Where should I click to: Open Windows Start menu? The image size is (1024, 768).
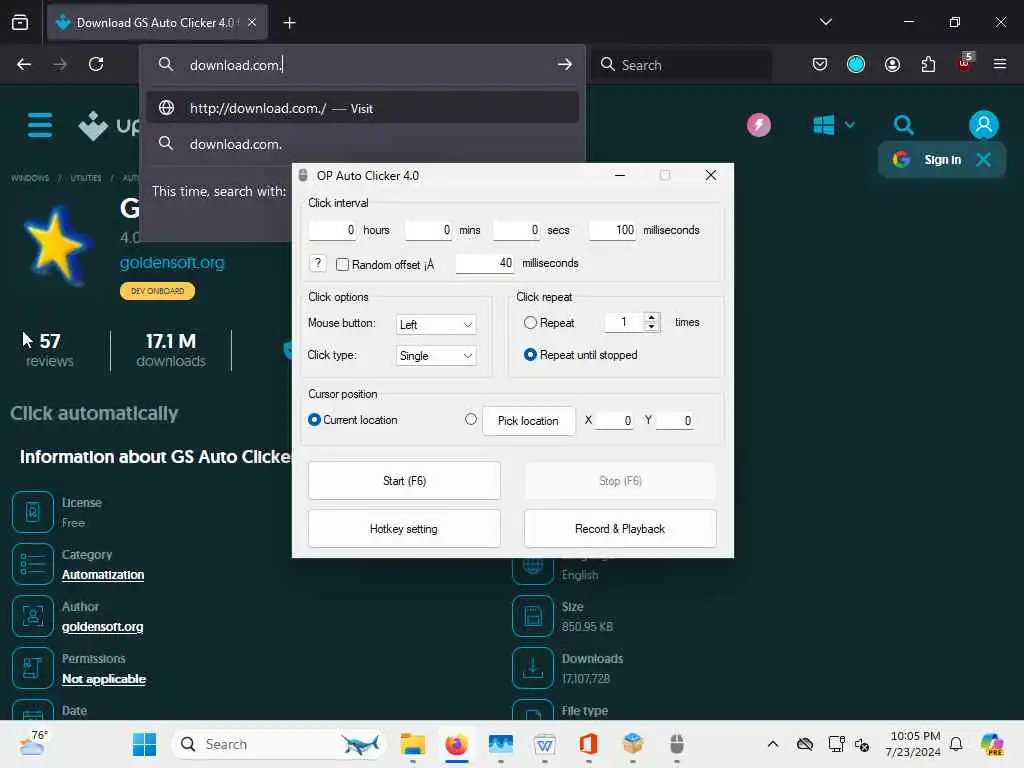pos(144,744)
